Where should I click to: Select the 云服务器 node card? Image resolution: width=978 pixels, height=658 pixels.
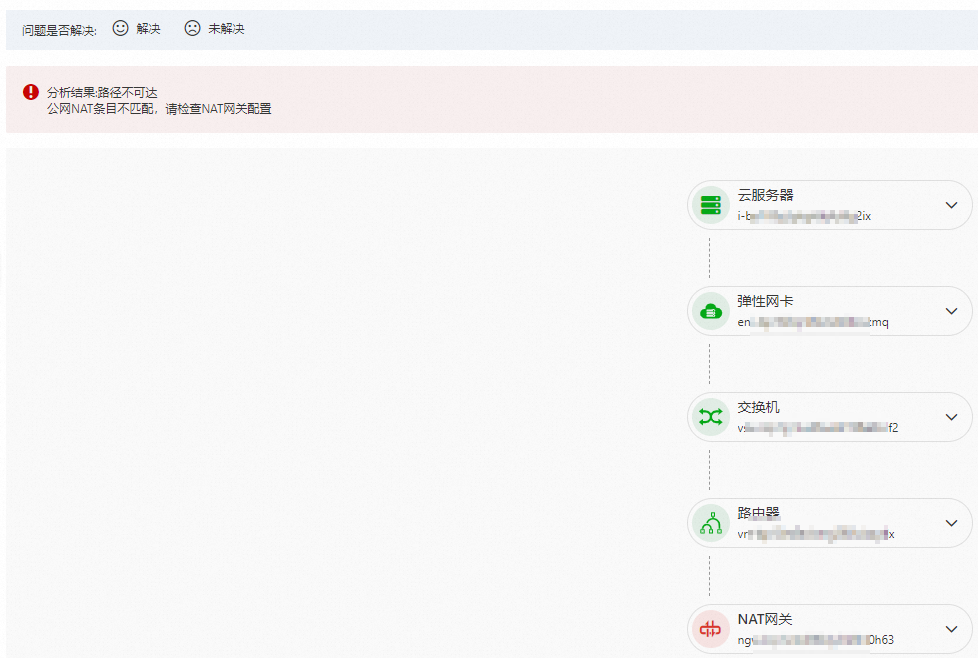828,204
